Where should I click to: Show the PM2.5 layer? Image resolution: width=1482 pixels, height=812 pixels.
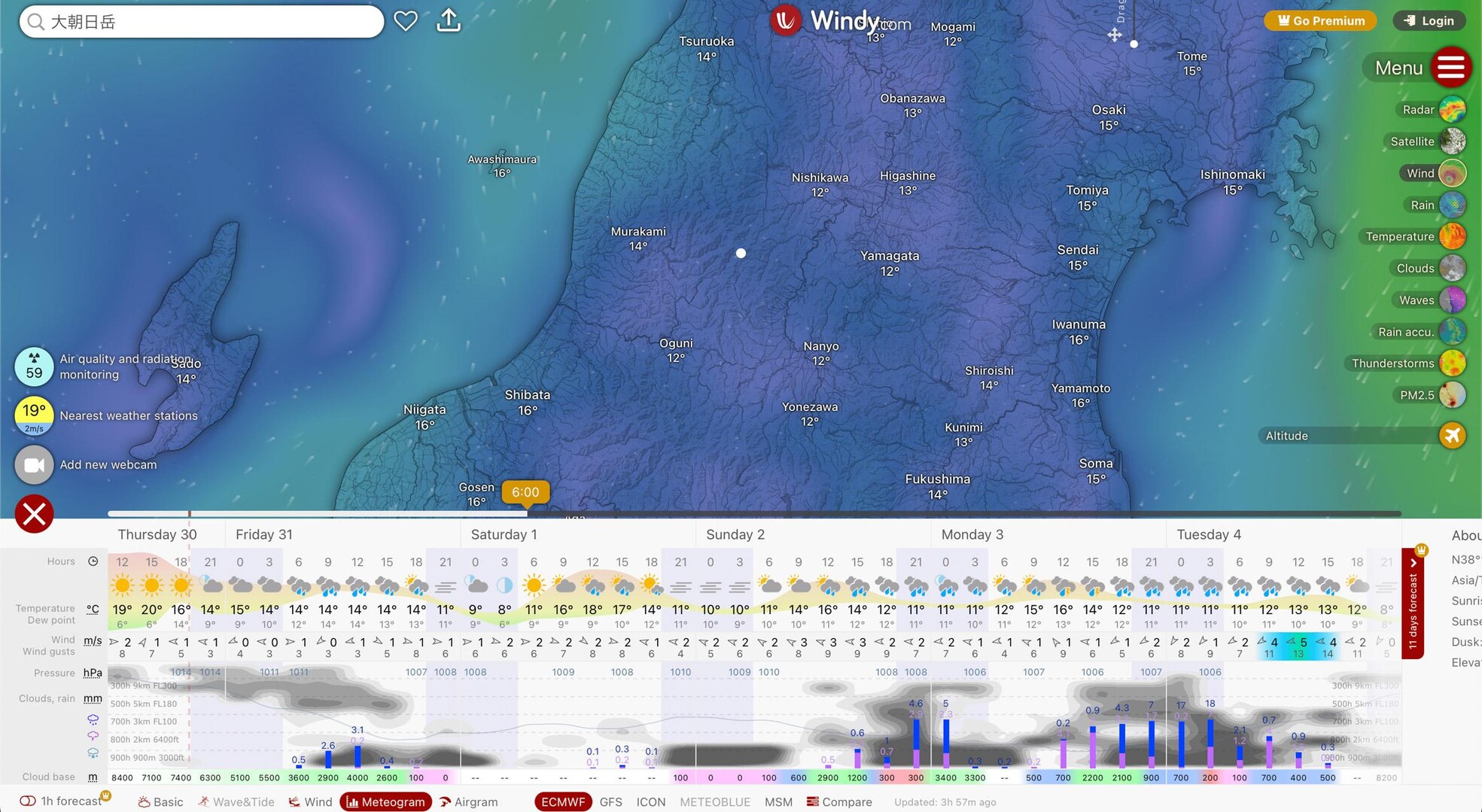pos(1452,395)
